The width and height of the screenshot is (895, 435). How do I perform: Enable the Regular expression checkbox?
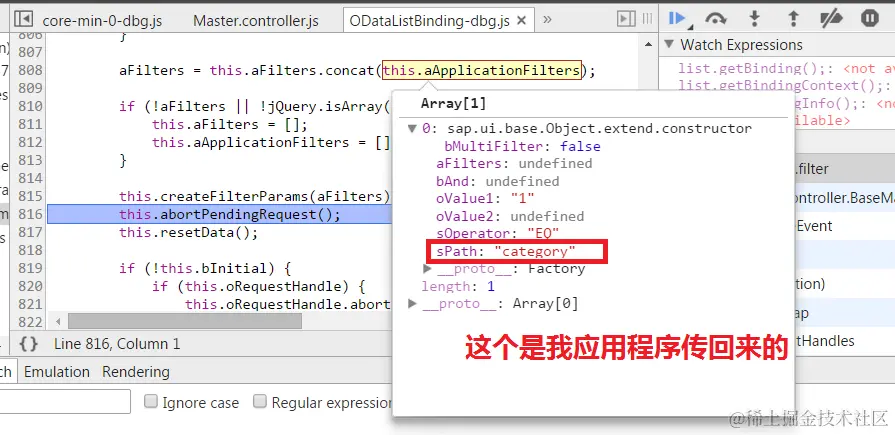tap(260, 402)
